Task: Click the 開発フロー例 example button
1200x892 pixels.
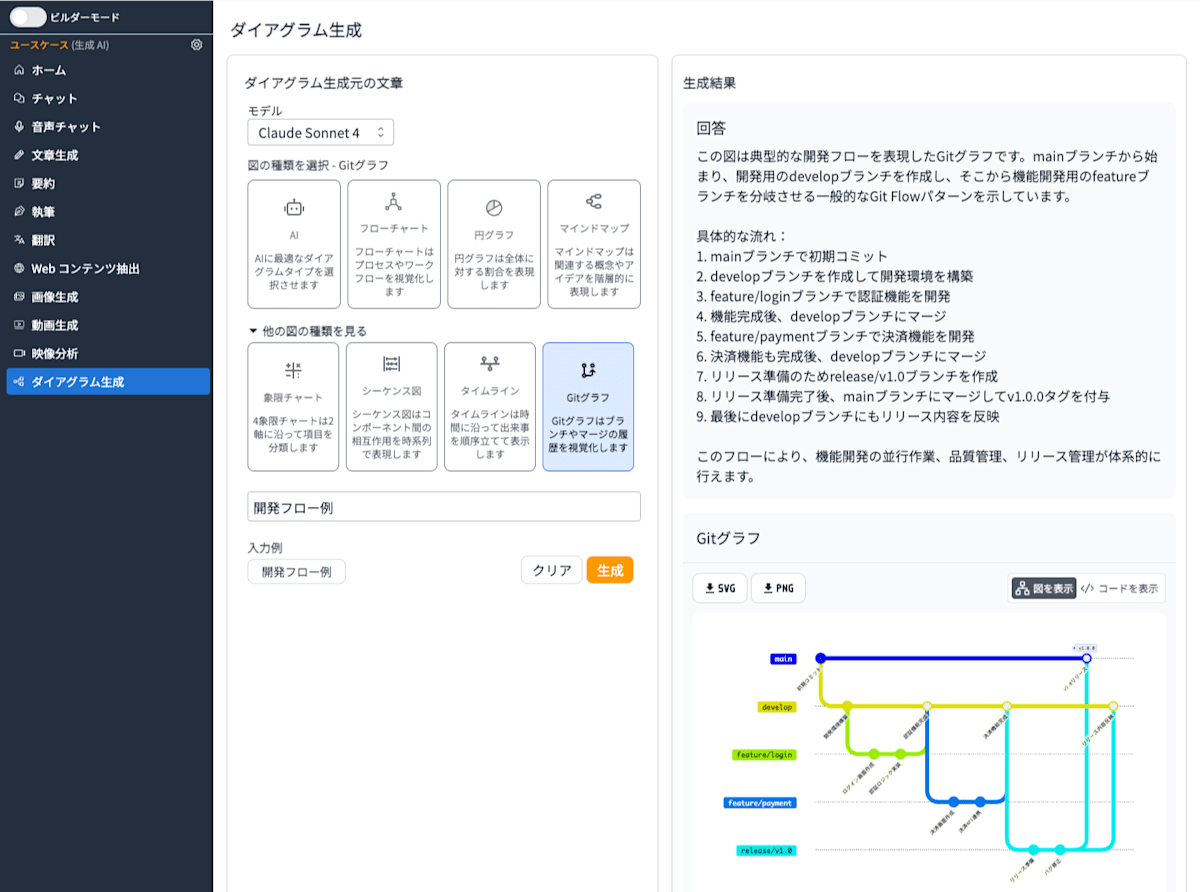Action: click(296, 572)
